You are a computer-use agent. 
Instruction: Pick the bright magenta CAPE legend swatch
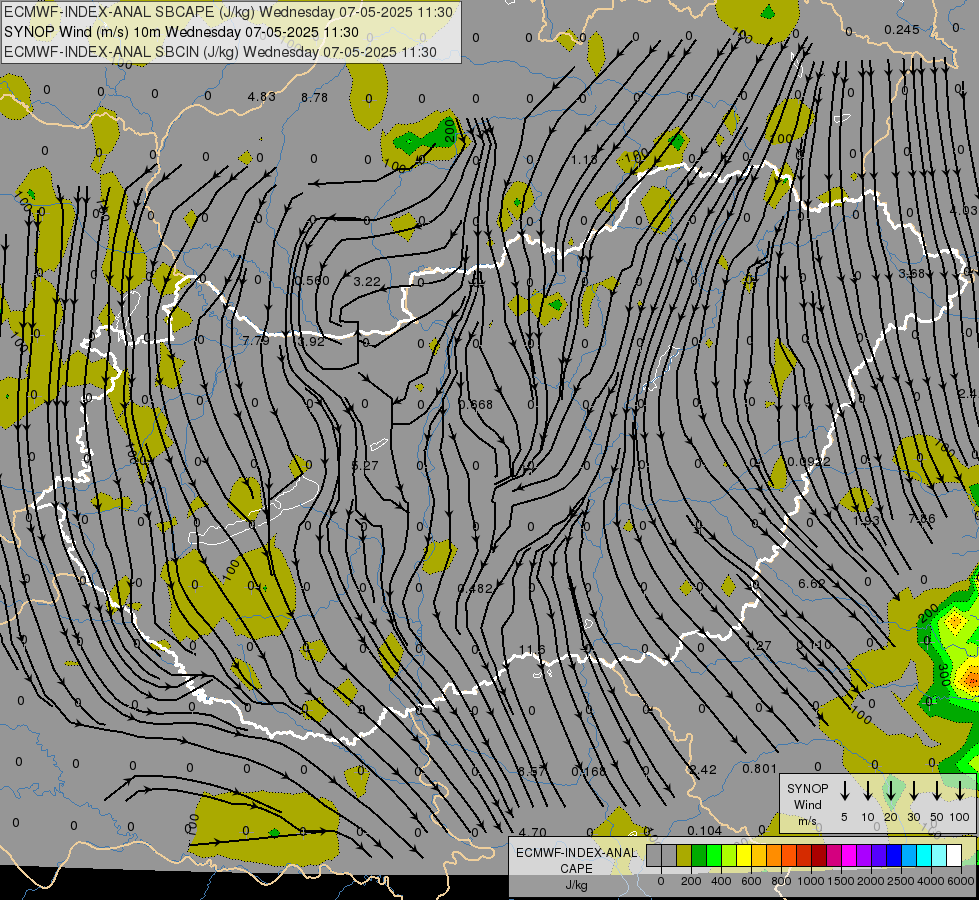point(849,855)
